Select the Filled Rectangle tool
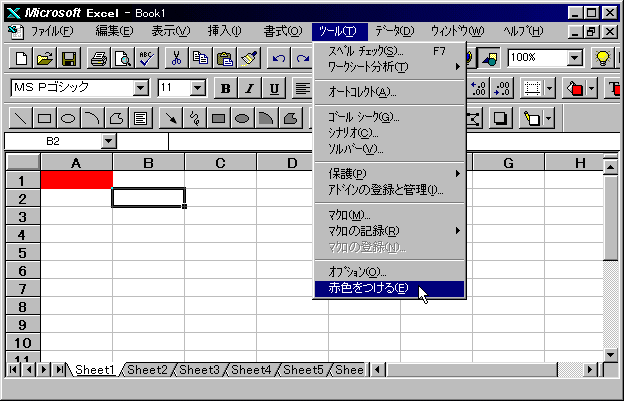Viewport: 624px width, 401px height. point(218,118)
